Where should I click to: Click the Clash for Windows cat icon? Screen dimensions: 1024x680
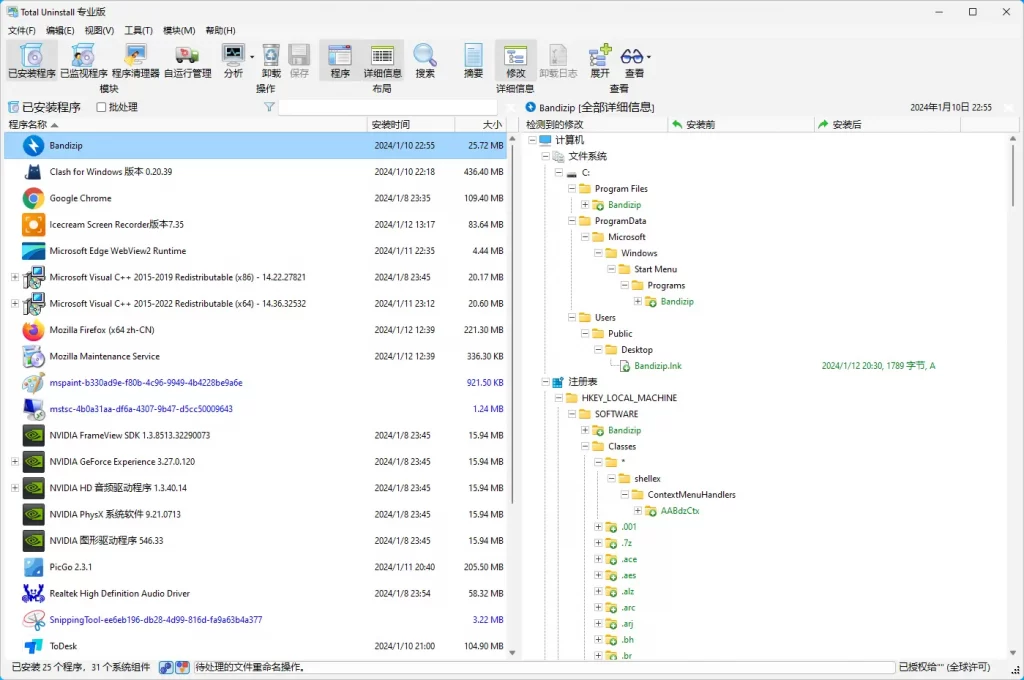pyautogui.click(x=33, y=172)
